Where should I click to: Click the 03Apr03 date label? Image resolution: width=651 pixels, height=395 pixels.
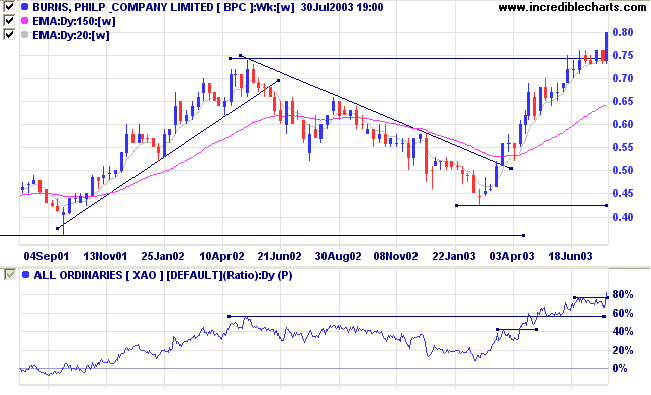pyautogui.click(x=512, y=256)
